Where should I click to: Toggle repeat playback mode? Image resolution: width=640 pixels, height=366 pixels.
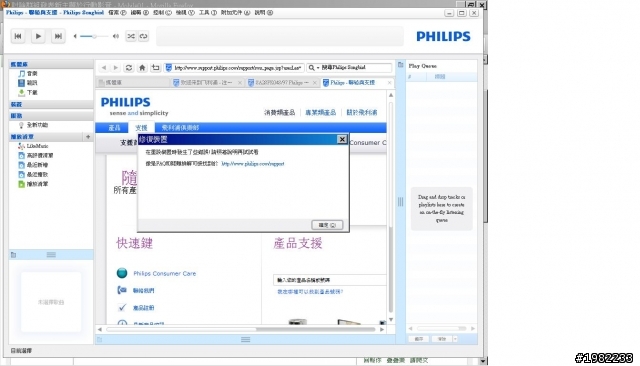(143, 36)
